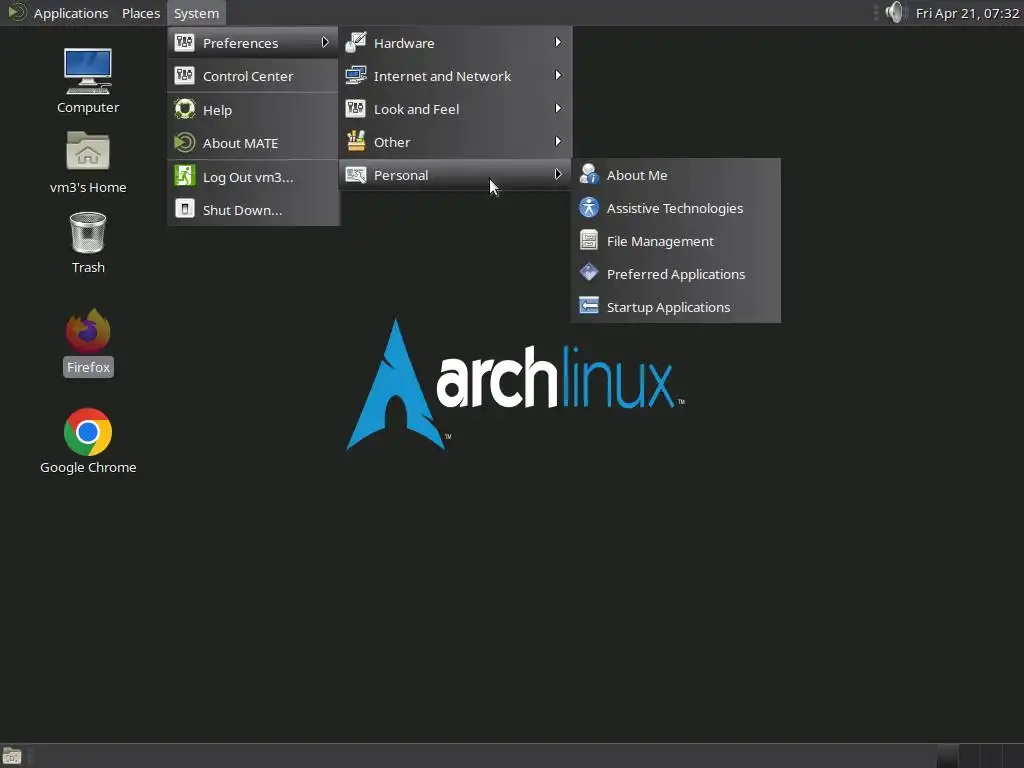Click the Google Chrome label text
The width and height of the screenshot is (1024, 768).
click(88, 467)
